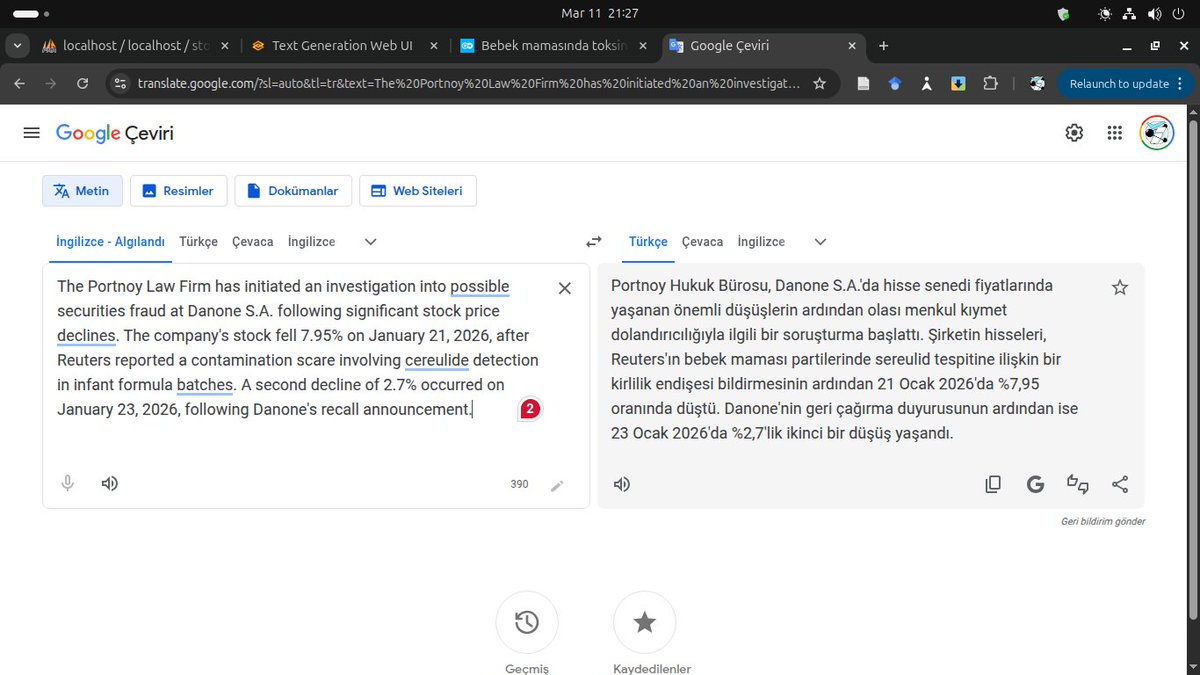This screenshot has height=675, width=1200.
Task: Go back in browser
Action: (x=20, y=84)
